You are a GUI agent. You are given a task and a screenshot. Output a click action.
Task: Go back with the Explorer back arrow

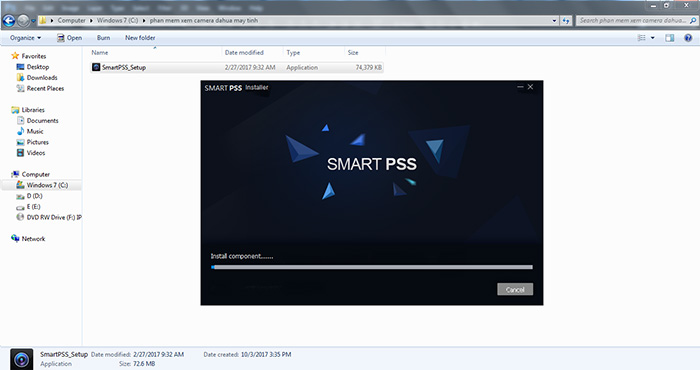click(x=9, y=21)
